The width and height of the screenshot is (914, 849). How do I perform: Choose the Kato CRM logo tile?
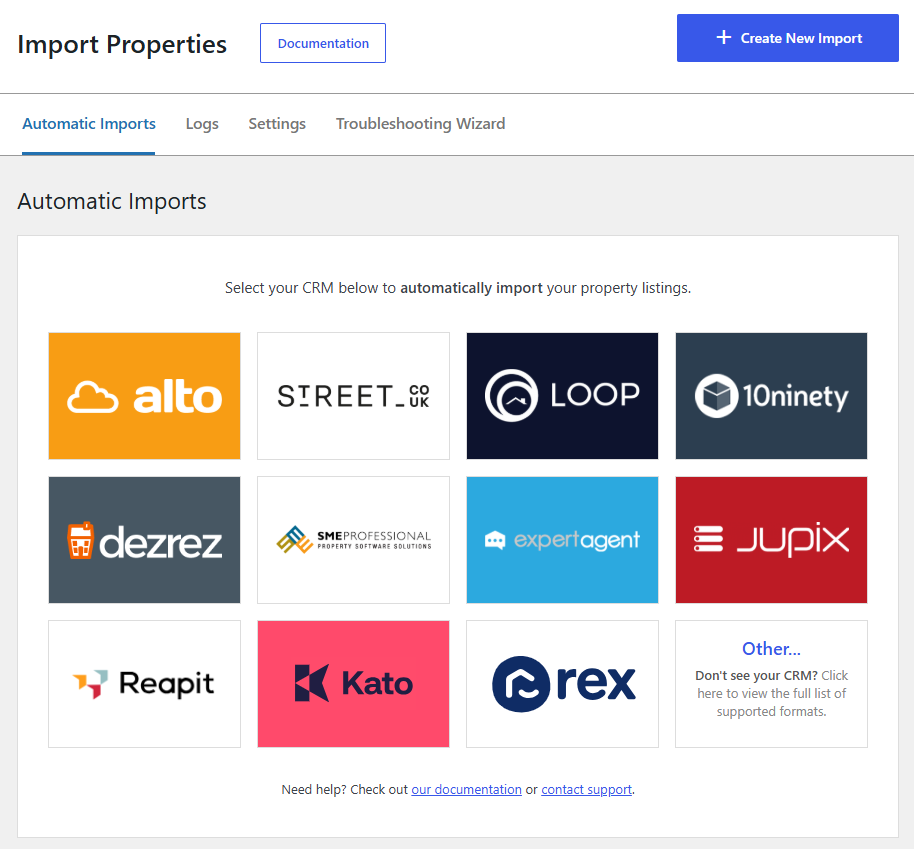(x=353, y=684)
